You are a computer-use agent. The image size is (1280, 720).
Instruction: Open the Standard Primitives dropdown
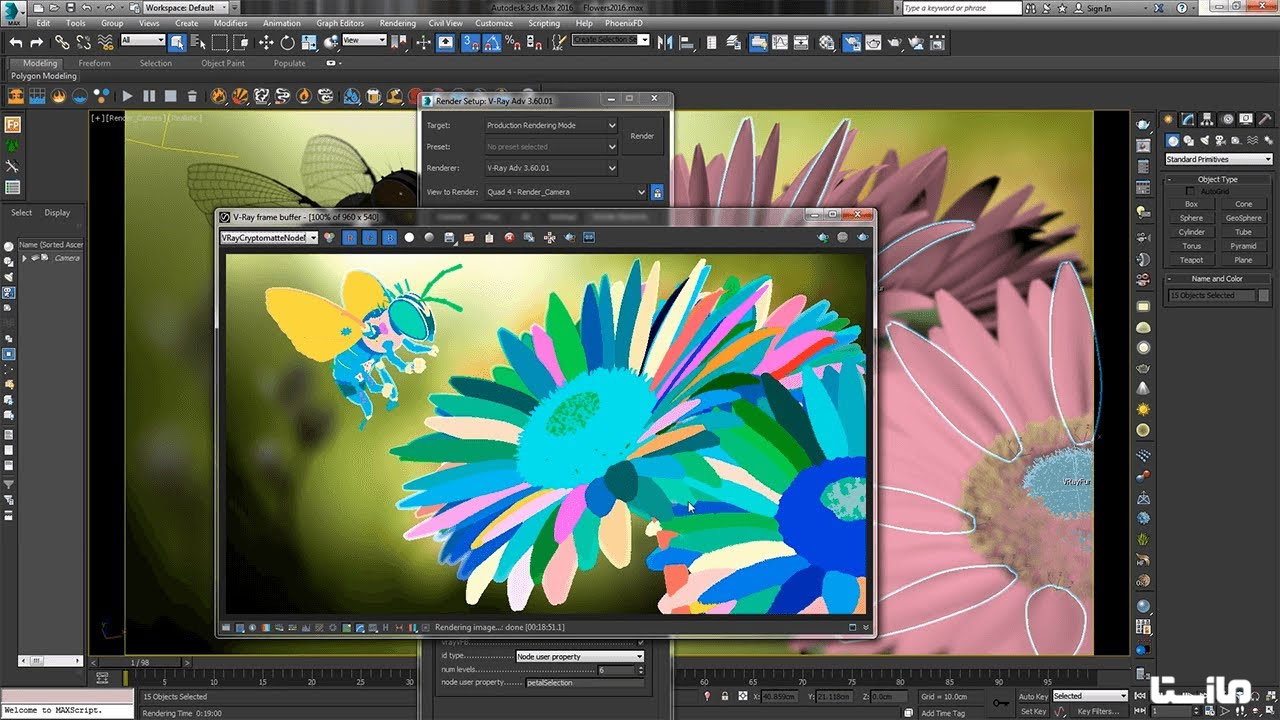click(x=1219, y=159)
